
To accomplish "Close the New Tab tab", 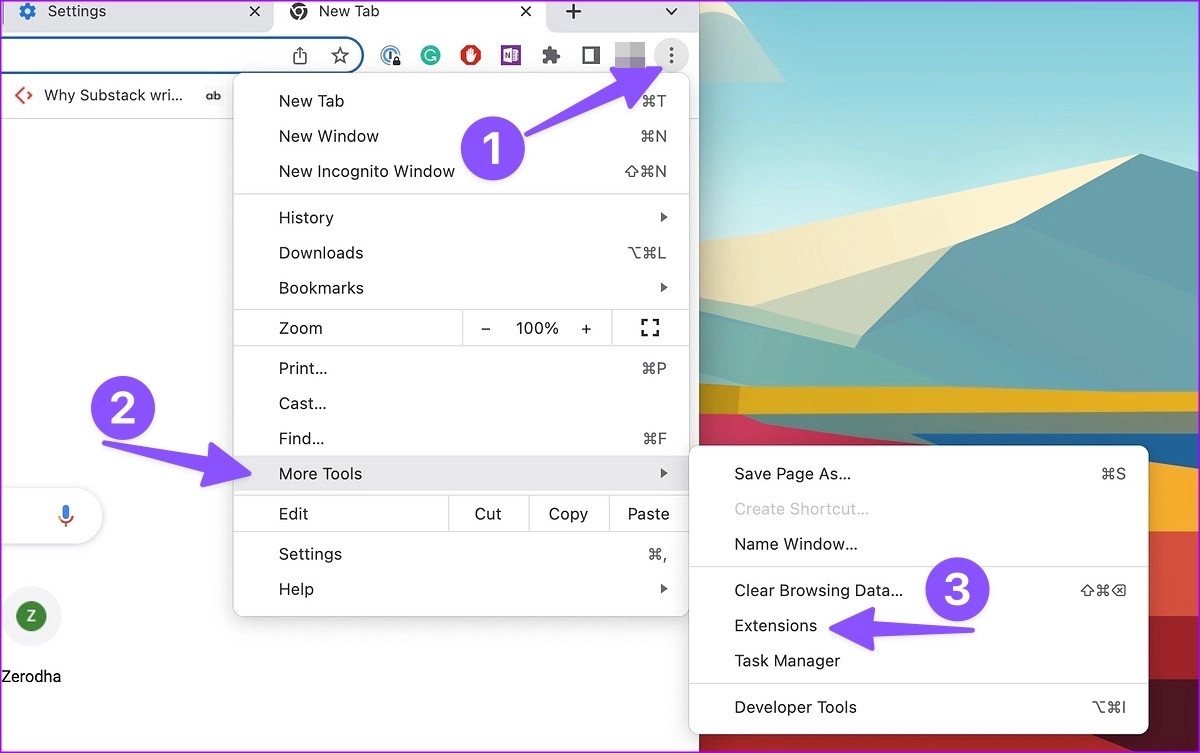I will (526, 12).
